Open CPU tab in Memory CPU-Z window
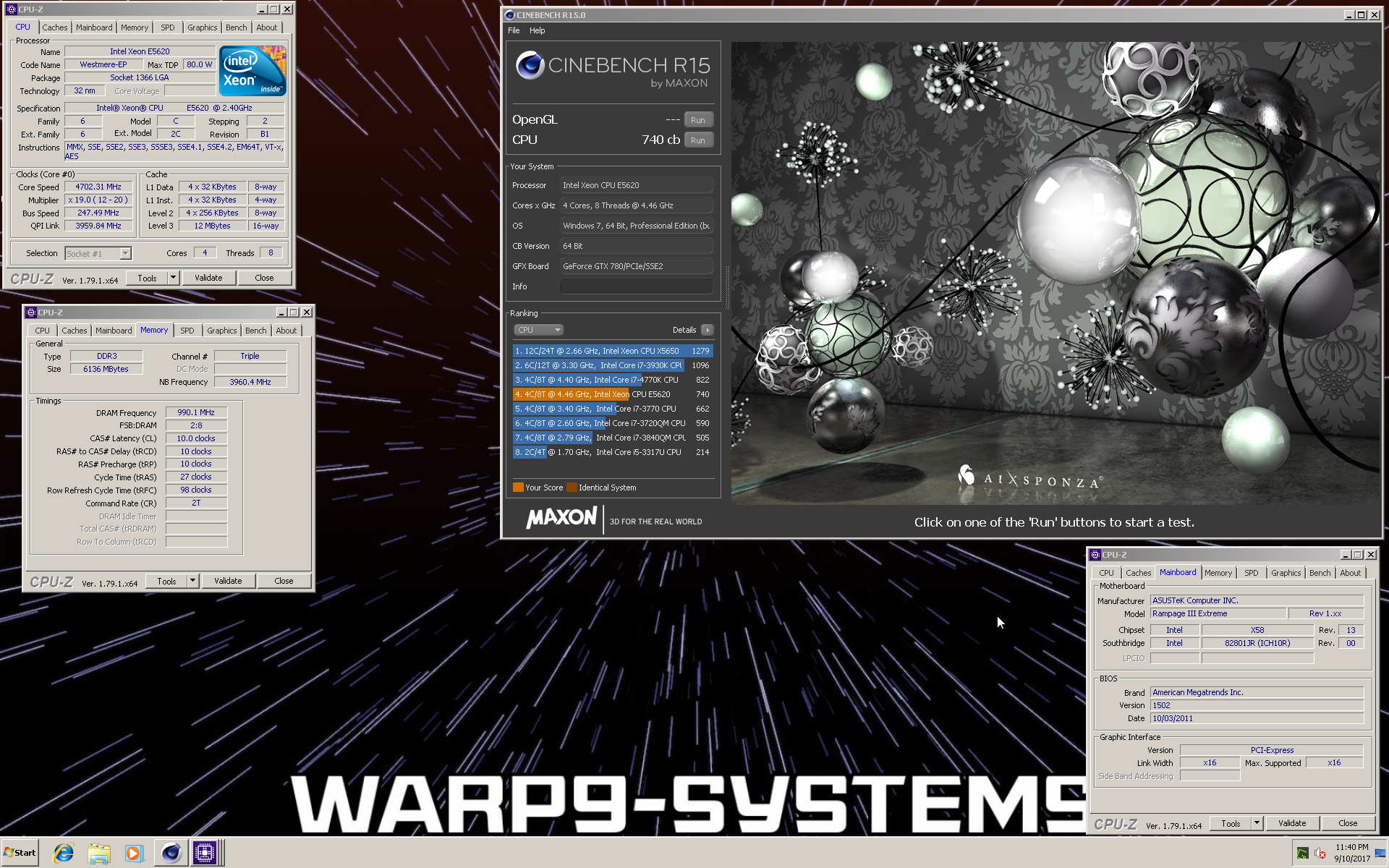The width and height of the screenshot is (1389, 868). coord(43,331)
